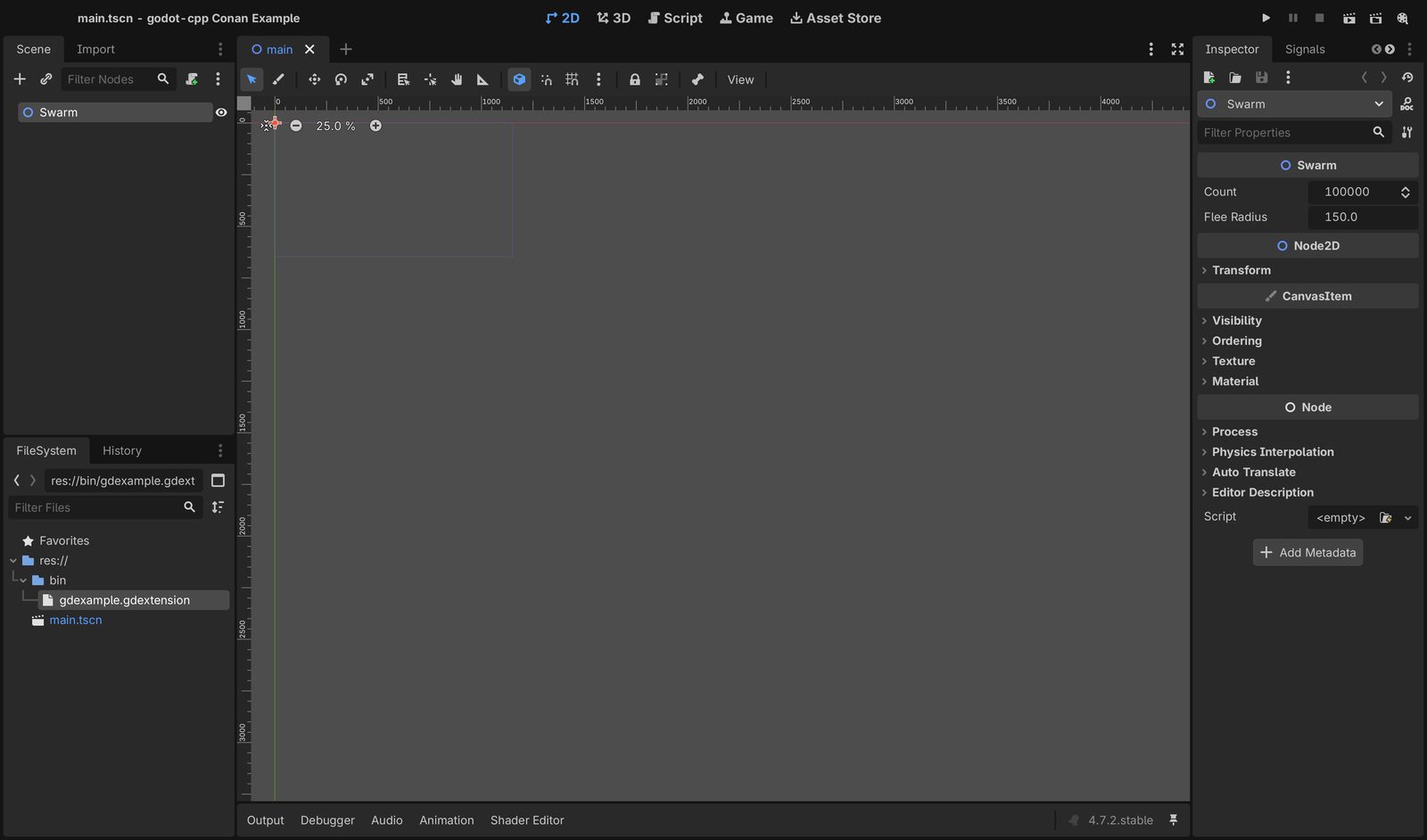Select the Swarm node in scene tree

115,112
